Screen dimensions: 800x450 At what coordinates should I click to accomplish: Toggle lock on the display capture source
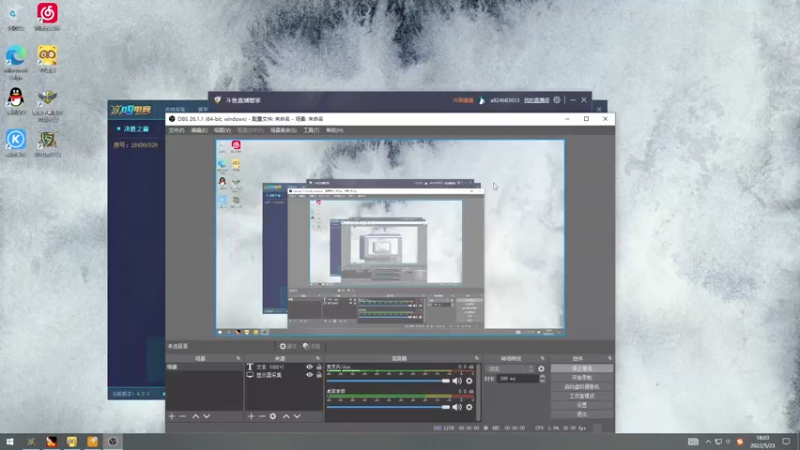(x=319, y=375)
